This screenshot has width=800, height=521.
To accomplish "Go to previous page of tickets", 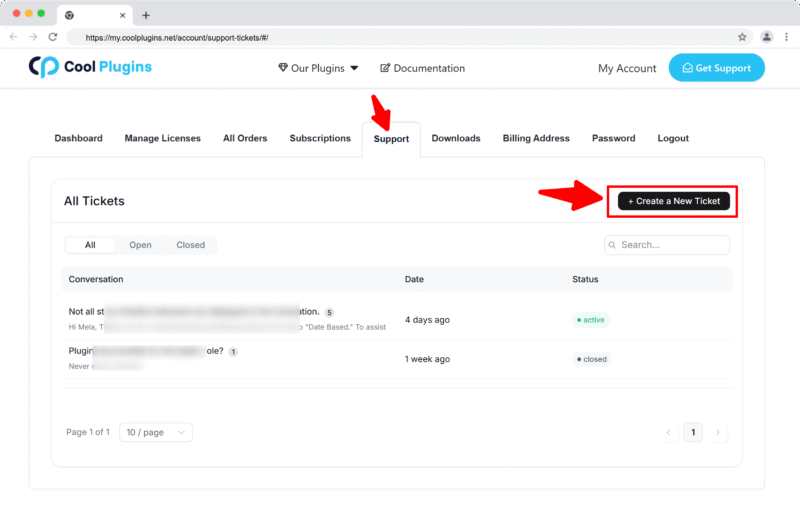I will click(x=669, y=432).
